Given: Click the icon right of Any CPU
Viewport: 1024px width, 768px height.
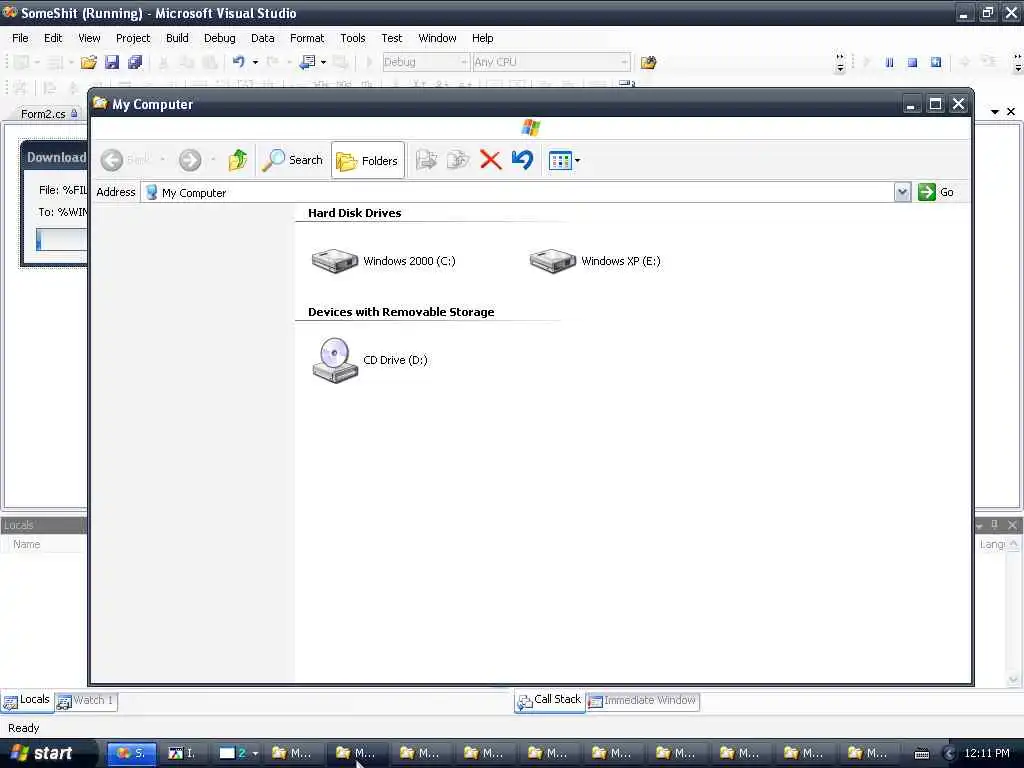Looking at the screenshot, I should click(x=648, y=63).
